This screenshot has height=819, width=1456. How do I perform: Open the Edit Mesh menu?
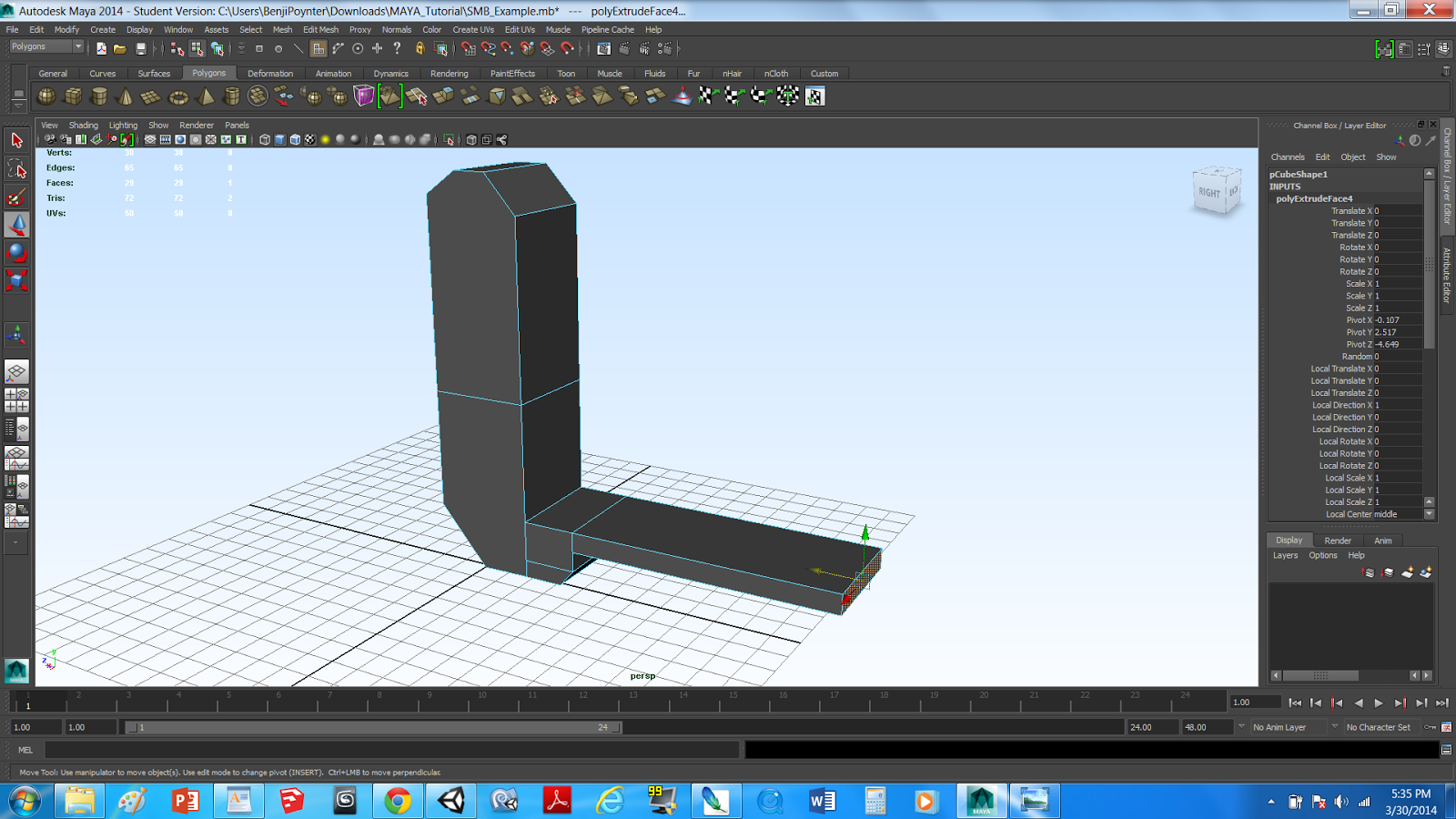[320, 29]
